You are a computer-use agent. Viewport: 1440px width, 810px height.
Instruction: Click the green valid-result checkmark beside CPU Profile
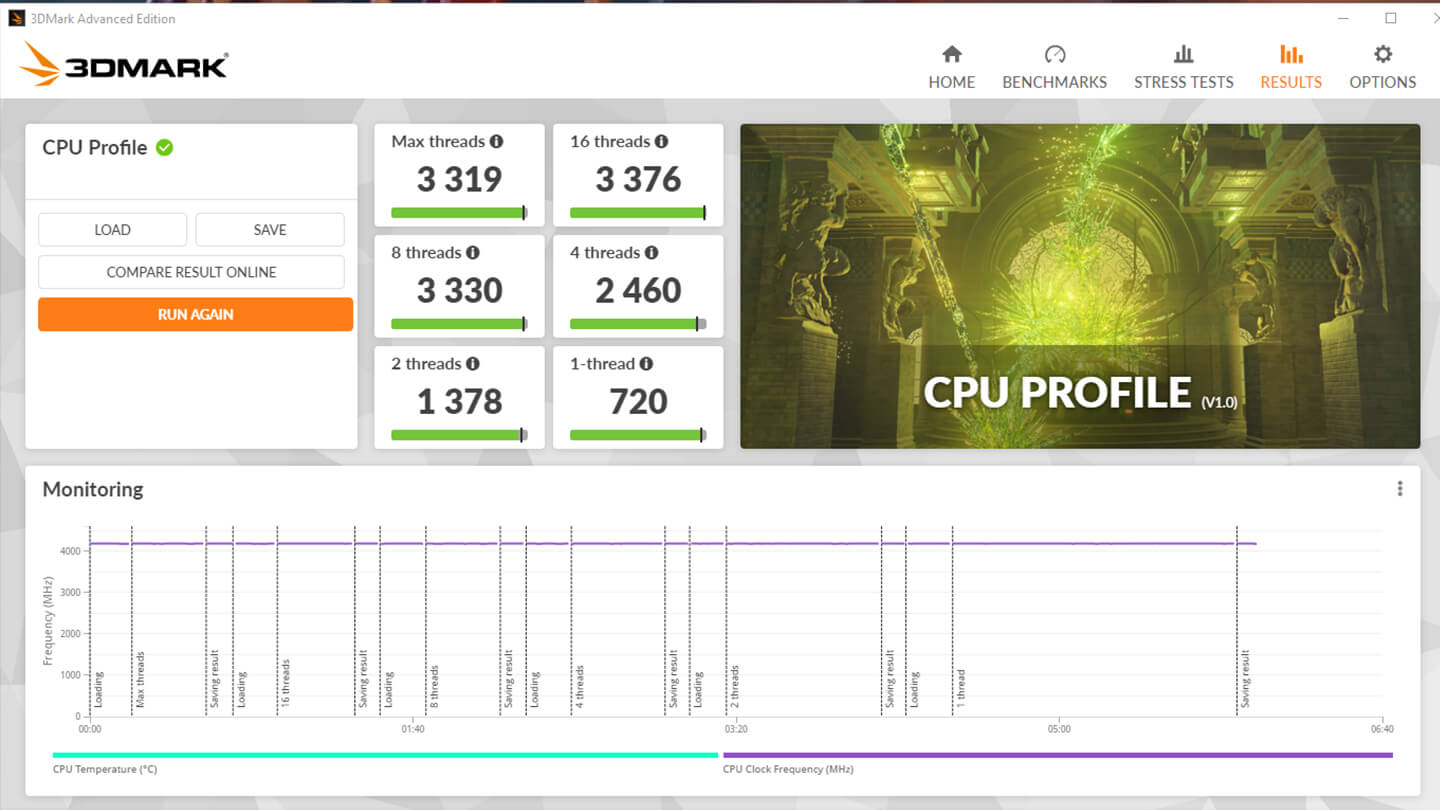(x=164, y=148)
